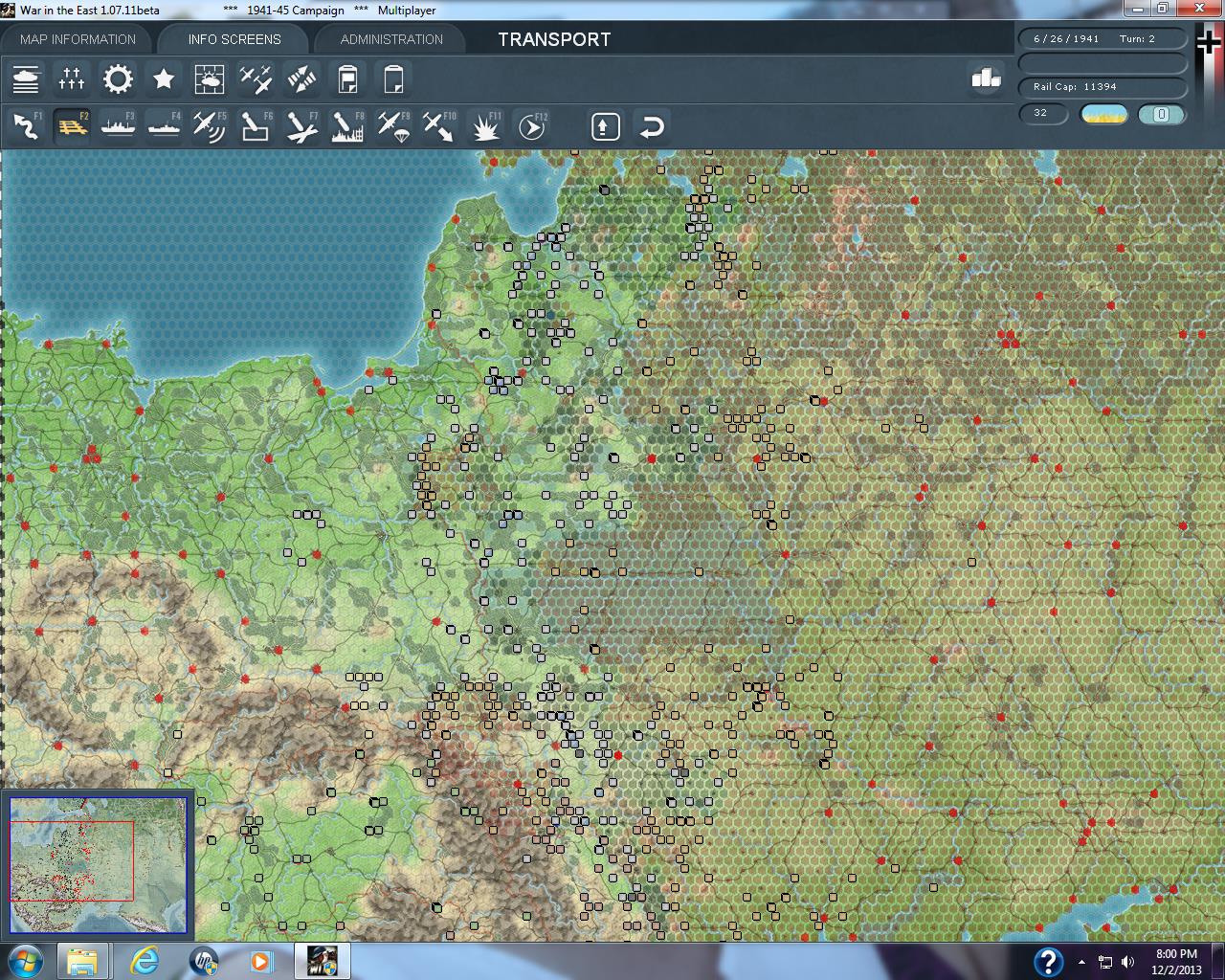Screen dimensions: 1225x980
Task: Switch to the Administration tab
Action: click(x=391, y=39)
